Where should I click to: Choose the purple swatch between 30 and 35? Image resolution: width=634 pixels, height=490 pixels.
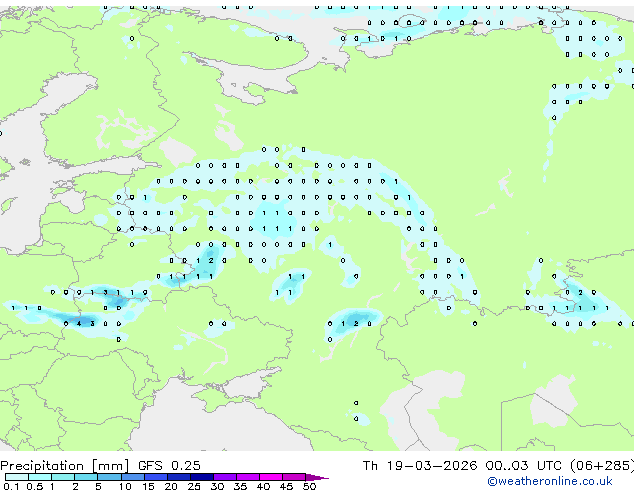[225, 477]
